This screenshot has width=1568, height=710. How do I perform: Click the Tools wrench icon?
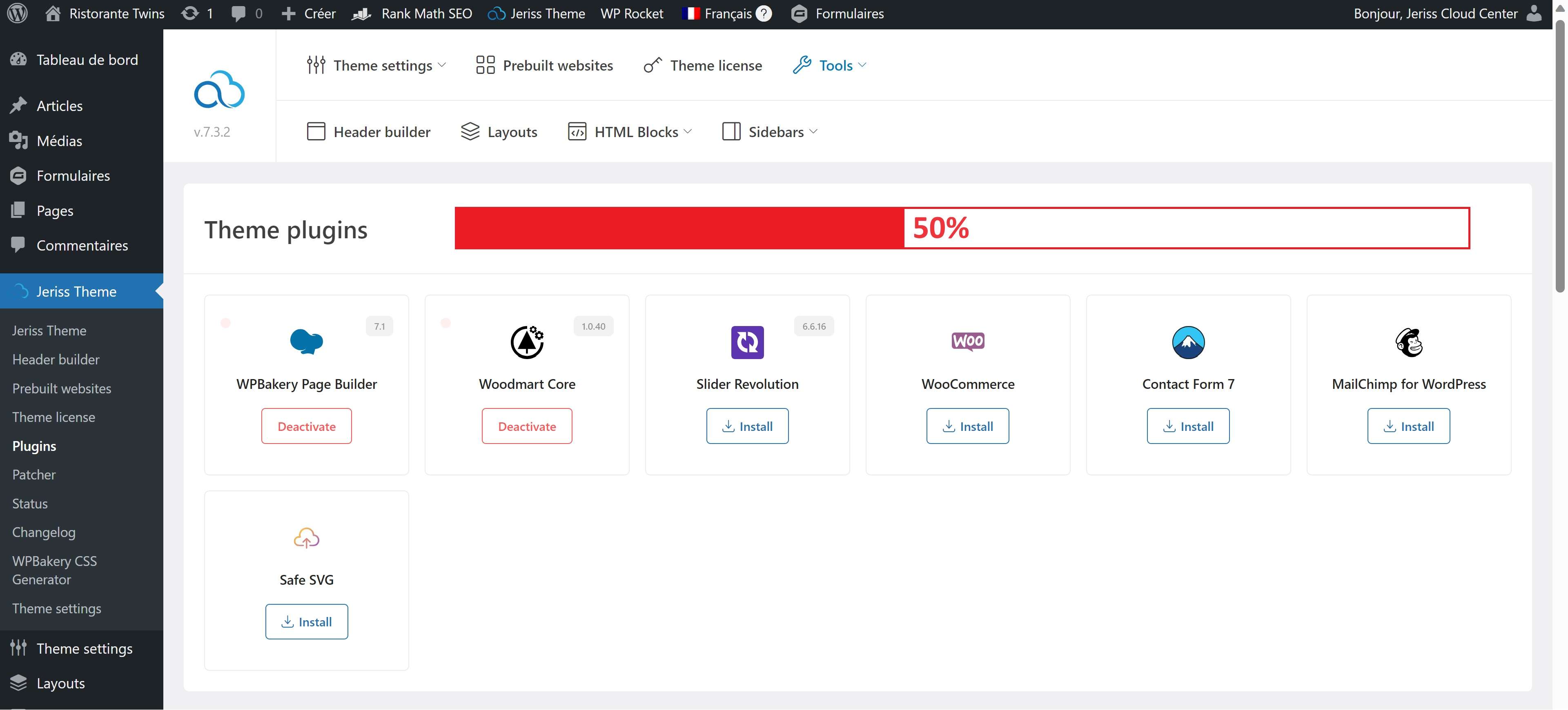tap(802, 65)
